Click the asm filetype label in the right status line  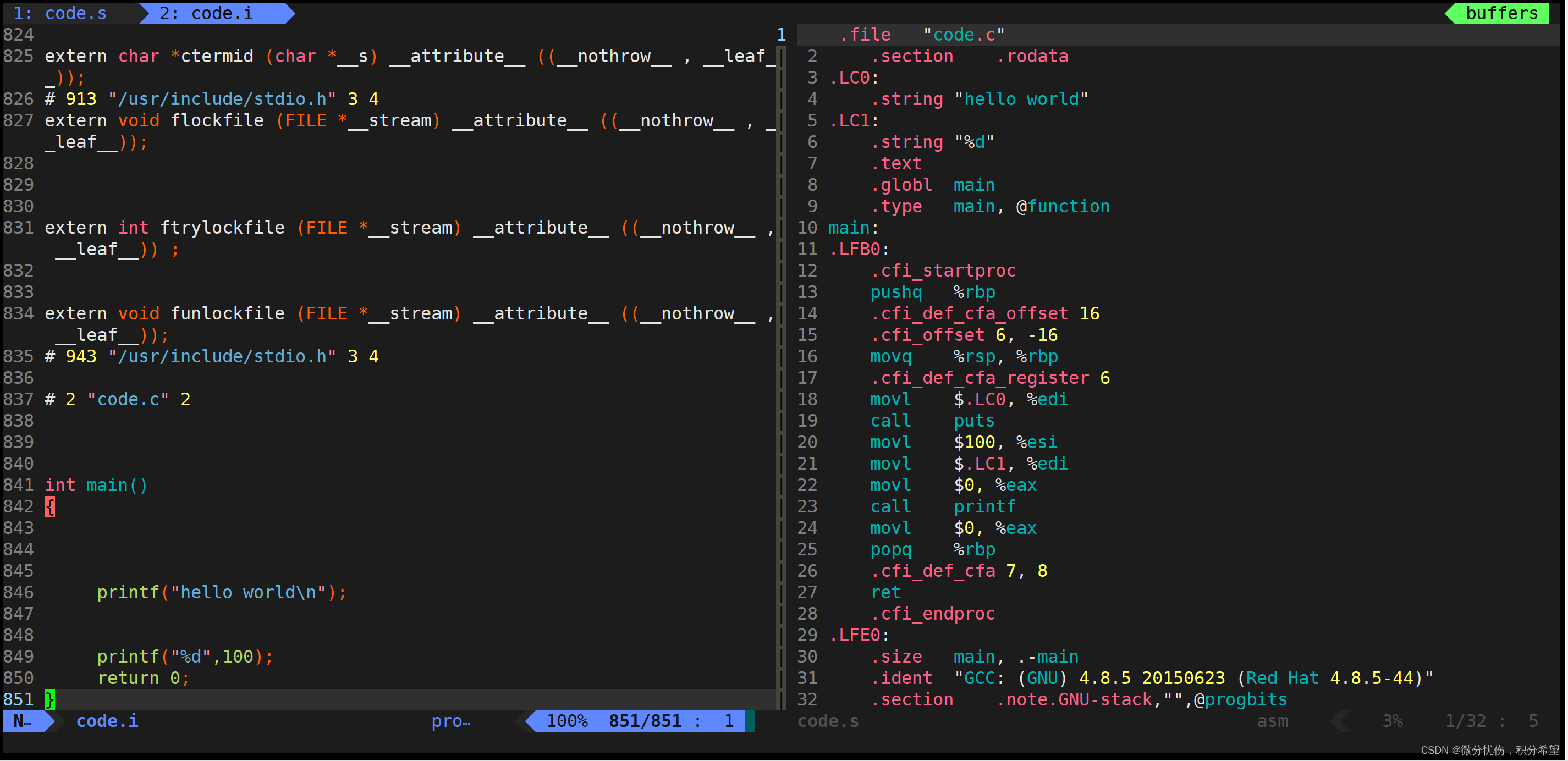tap(1272, 721)
